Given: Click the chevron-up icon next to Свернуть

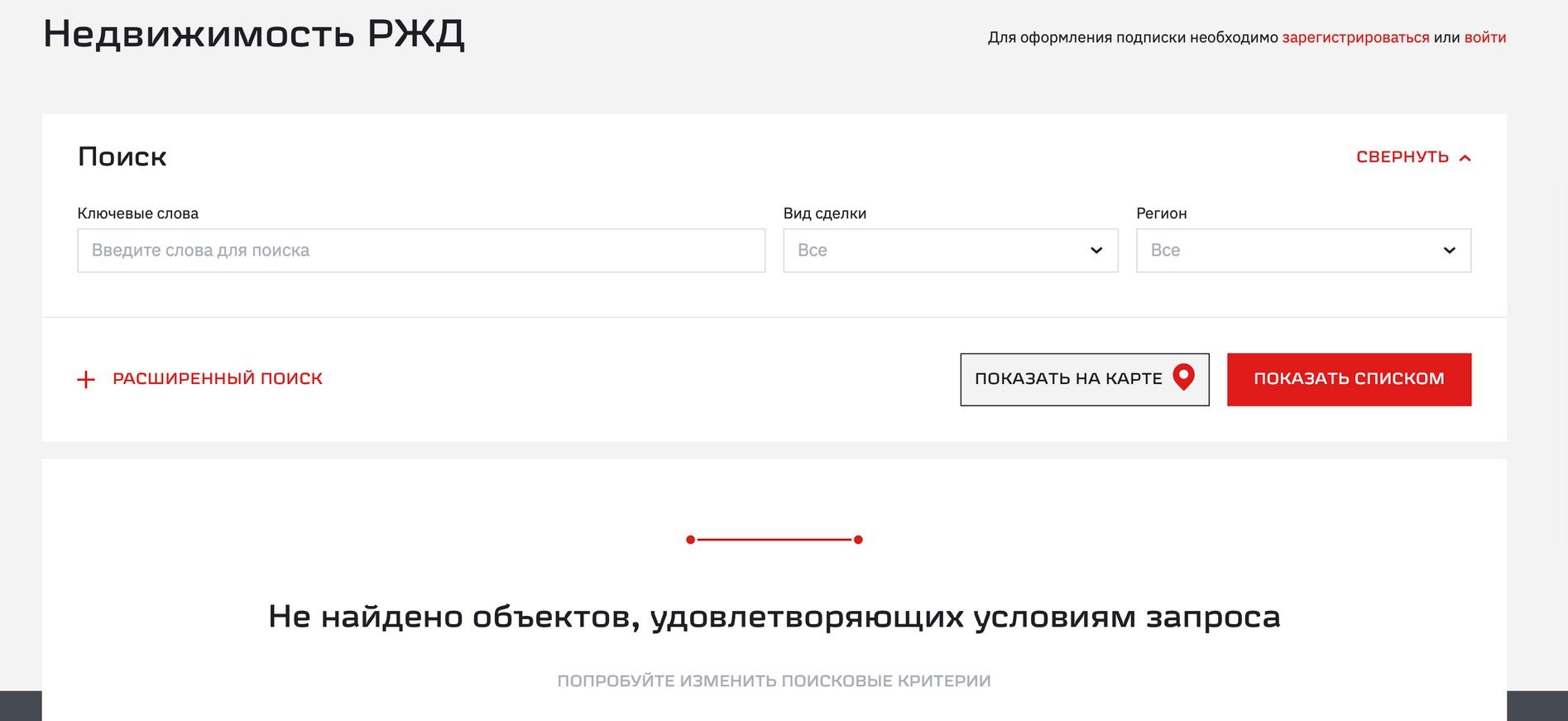Looking at the screenshot, I should [x=1465, y=157].
